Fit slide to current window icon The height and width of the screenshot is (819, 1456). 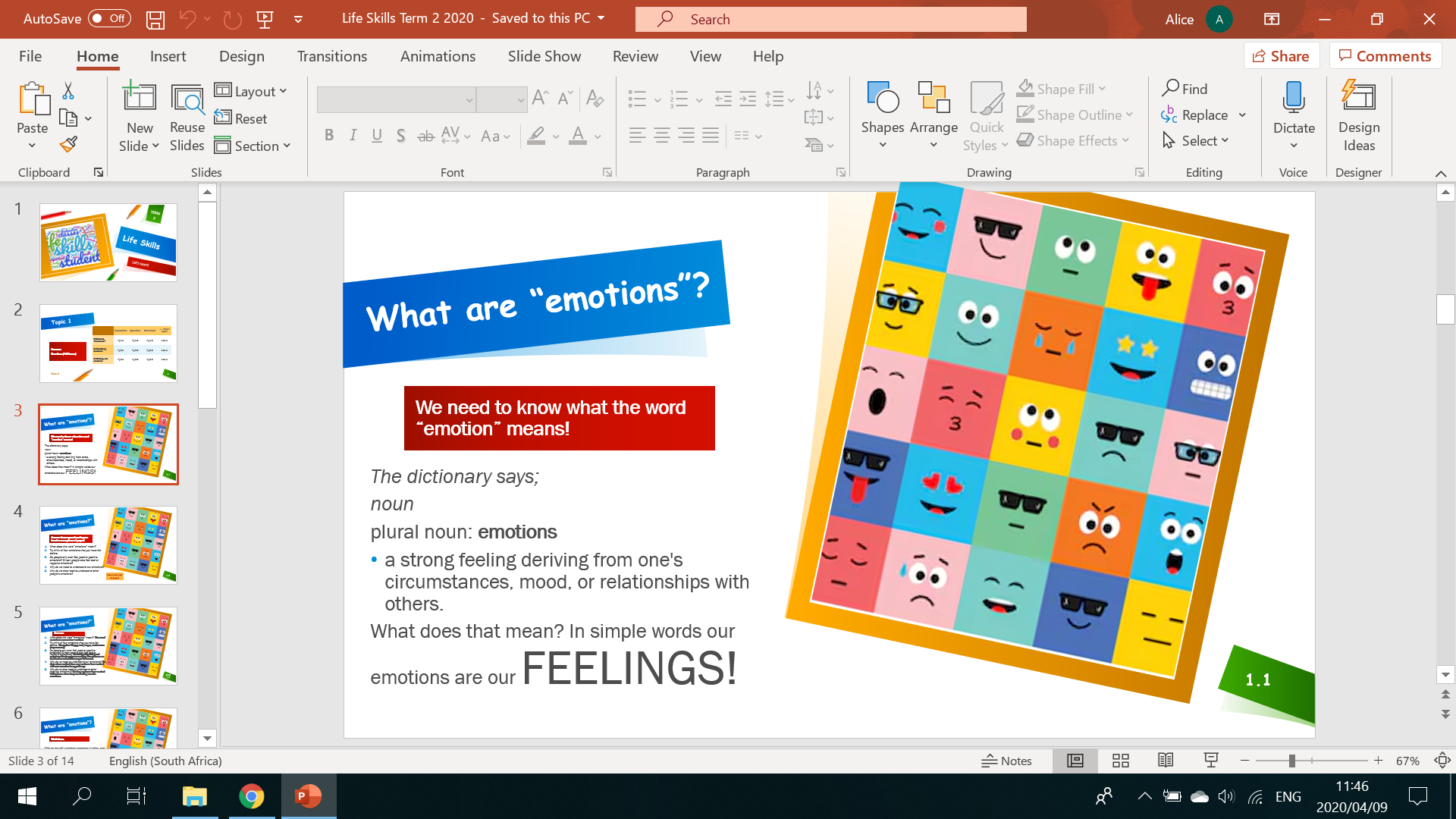coord(1442,761)
